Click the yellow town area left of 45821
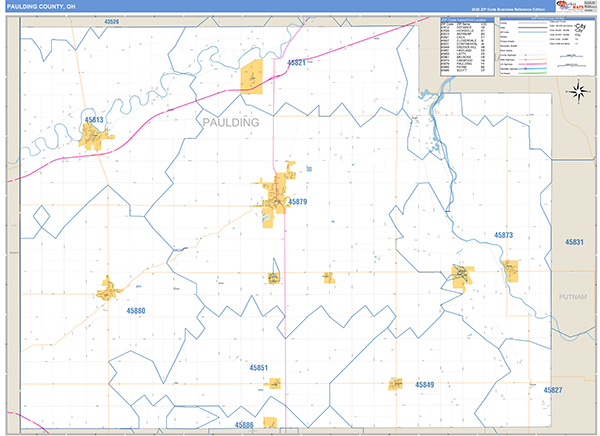The image size is (600, 436). [x=251, y=77]
